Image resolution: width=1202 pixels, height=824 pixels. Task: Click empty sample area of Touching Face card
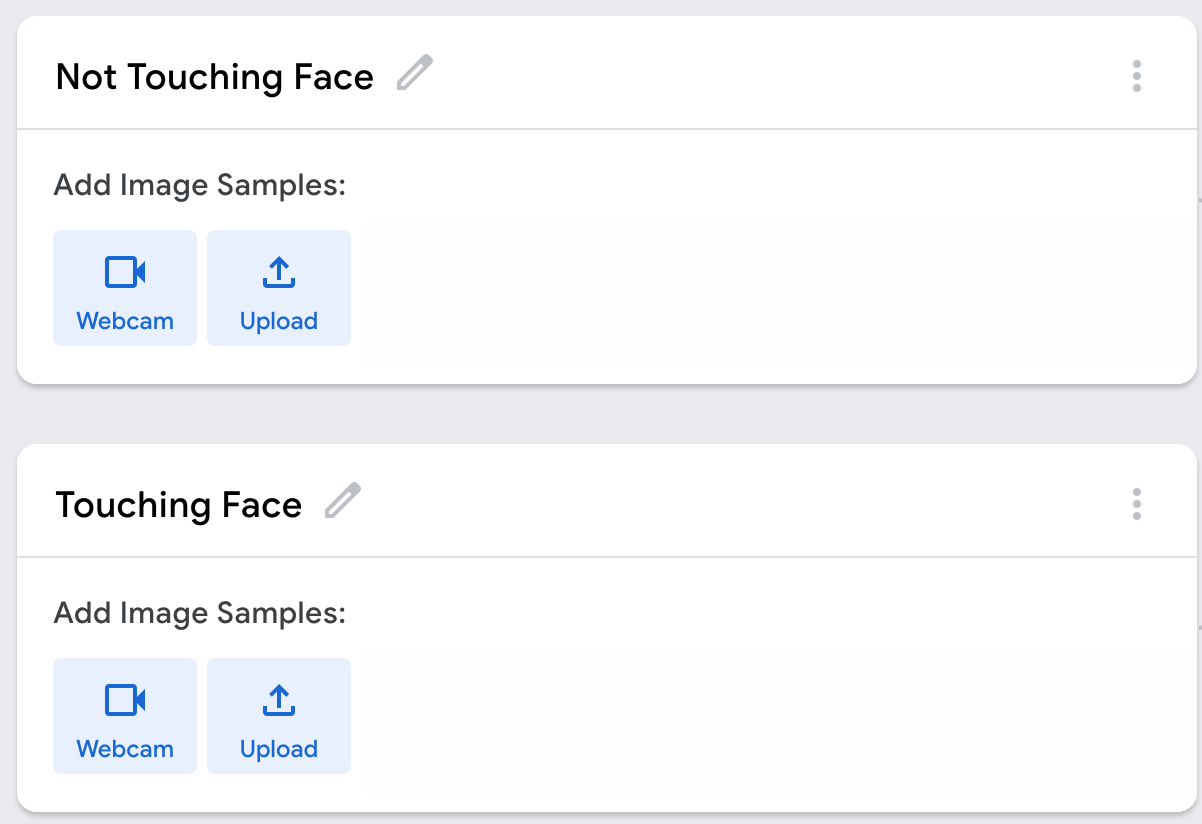770,716
